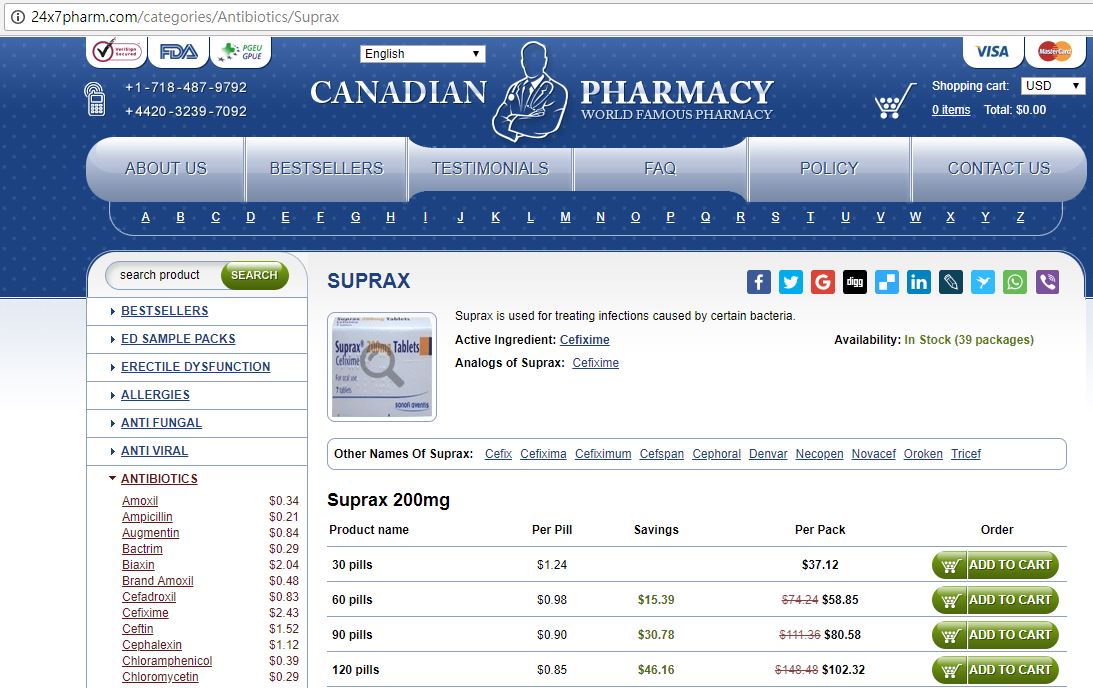Select Cephalexin in antibiotics list
This screenshot has width=1093, height=688.
pyautogui.click(x=152, y=645)
